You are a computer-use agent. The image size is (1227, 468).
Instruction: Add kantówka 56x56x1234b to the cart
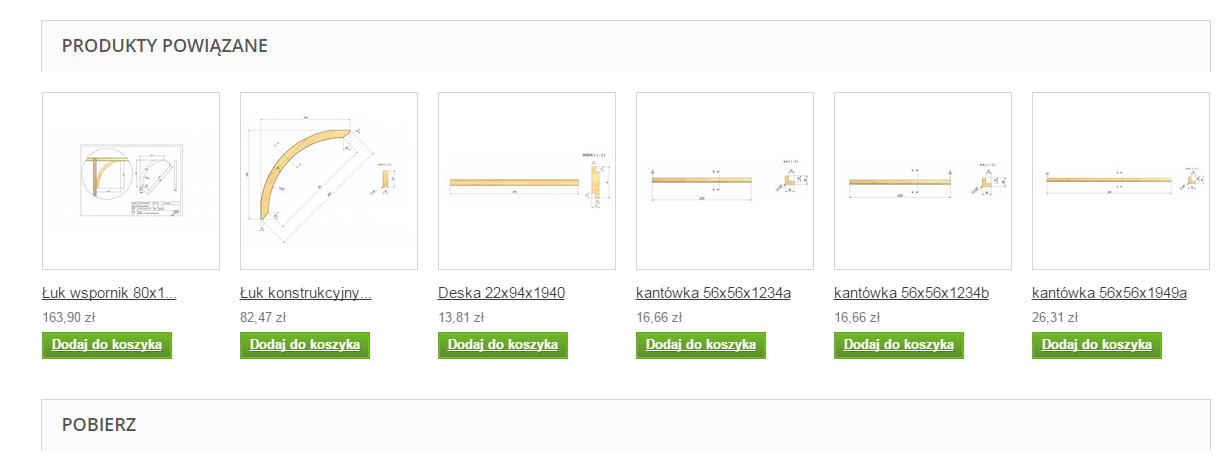(899, 345)
